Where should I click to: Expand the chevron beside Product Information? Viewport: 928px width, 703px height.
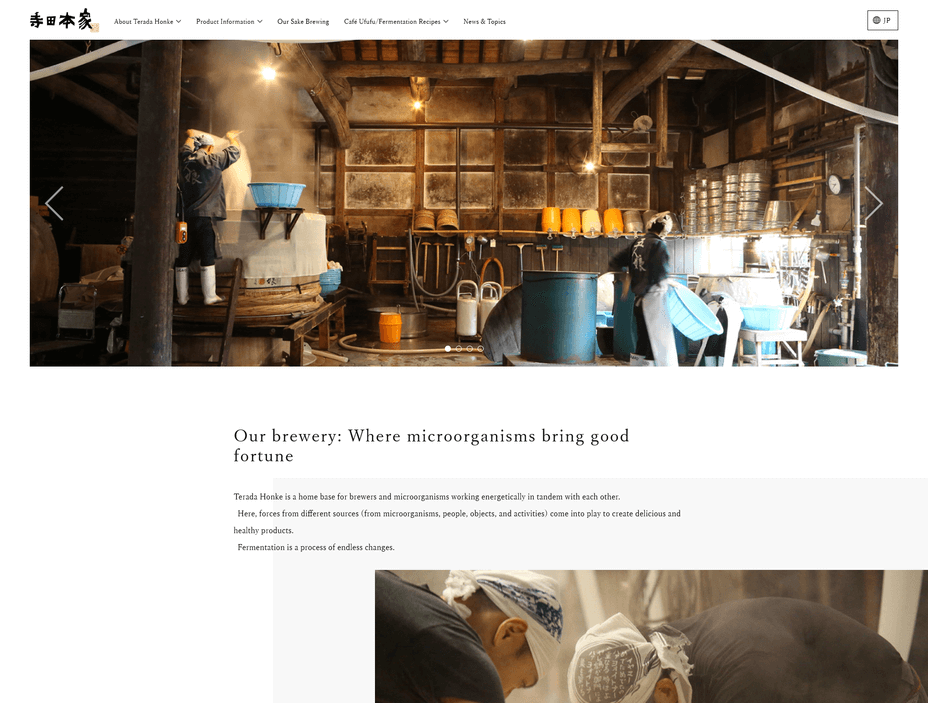pyautogui.click(x=259, y=21)
